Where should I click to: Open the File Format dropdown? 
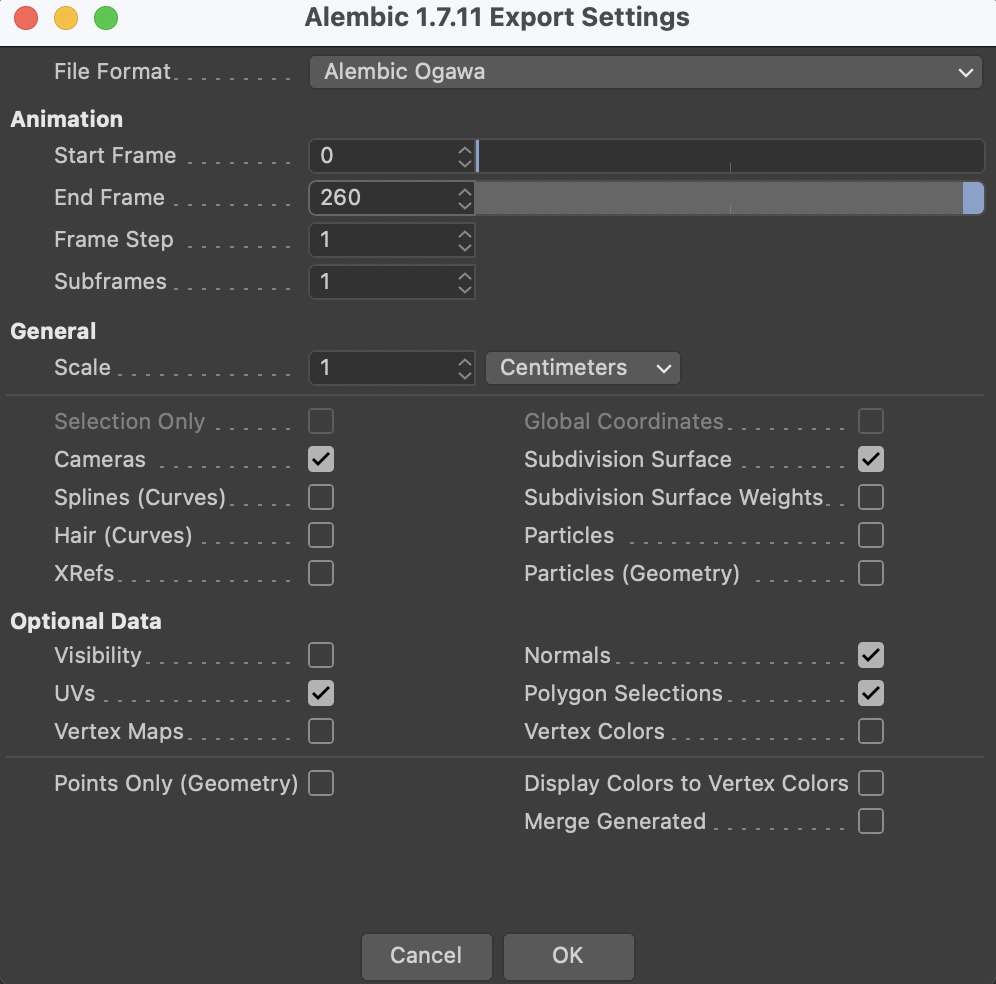(x=645, y=72)
